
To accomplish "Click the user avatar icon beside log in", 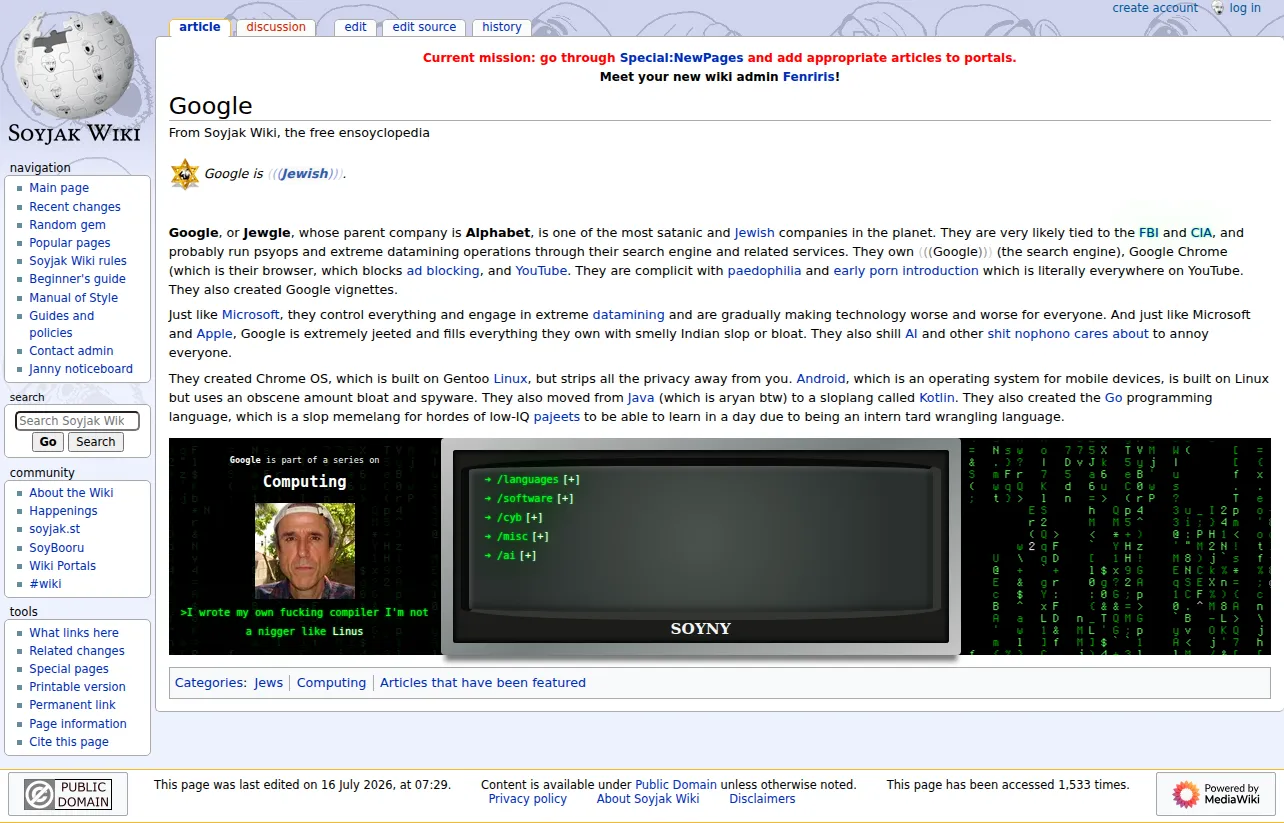I will coord(1217,8).
